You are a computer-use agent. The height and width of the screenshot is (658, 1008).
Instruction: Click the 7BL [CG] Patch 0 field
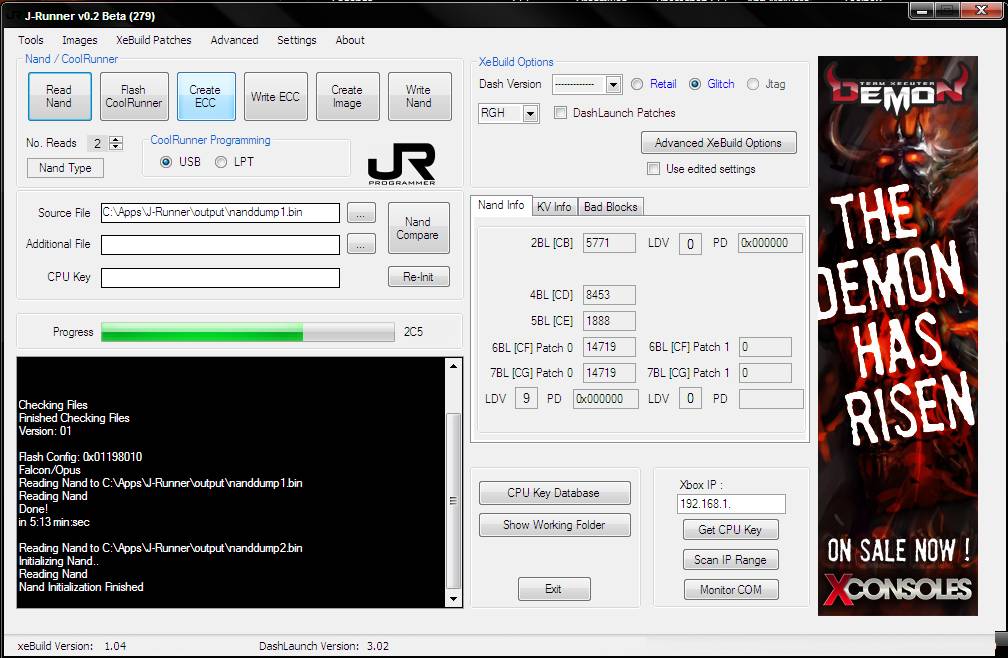(x=609, y=373)
